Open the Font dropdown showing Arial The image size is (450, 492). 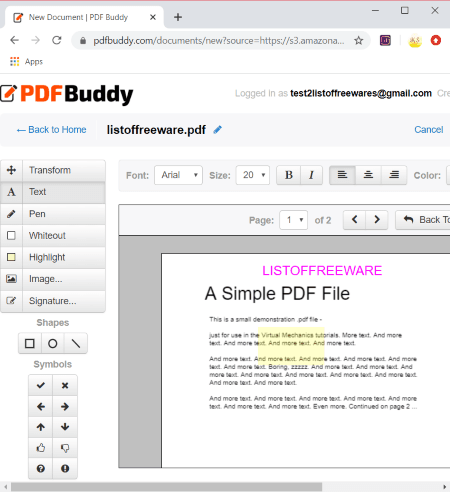pos(178,175)
